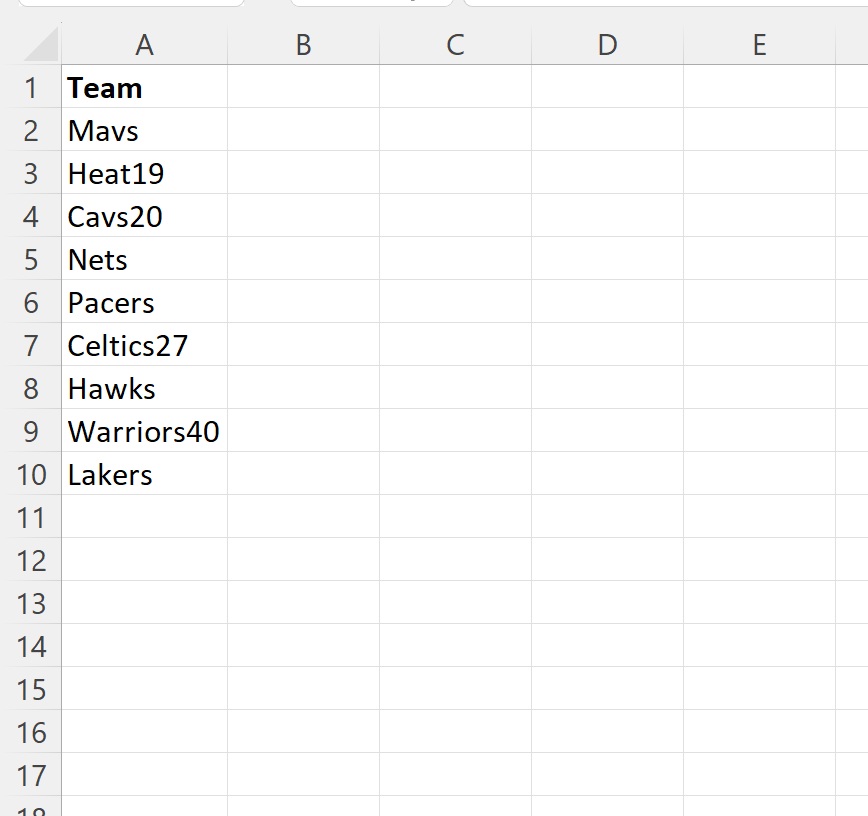Select row 1 header
This screenshot has width=868, height=816.
pos(31,88)
